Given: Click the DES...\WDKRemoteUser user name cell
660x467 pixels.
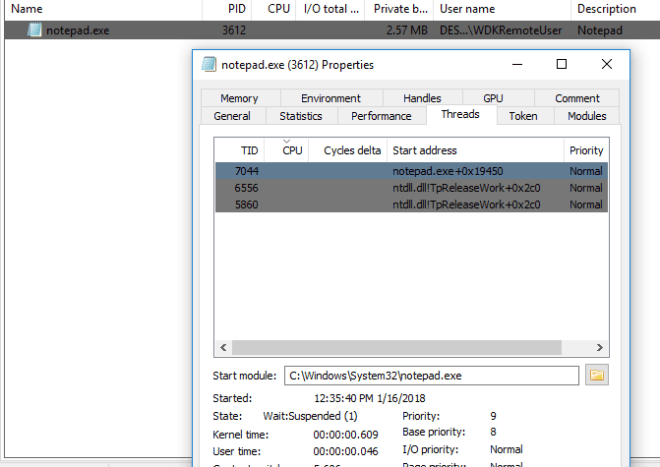Looking at the screenshot, I should [x=500, y=30].
